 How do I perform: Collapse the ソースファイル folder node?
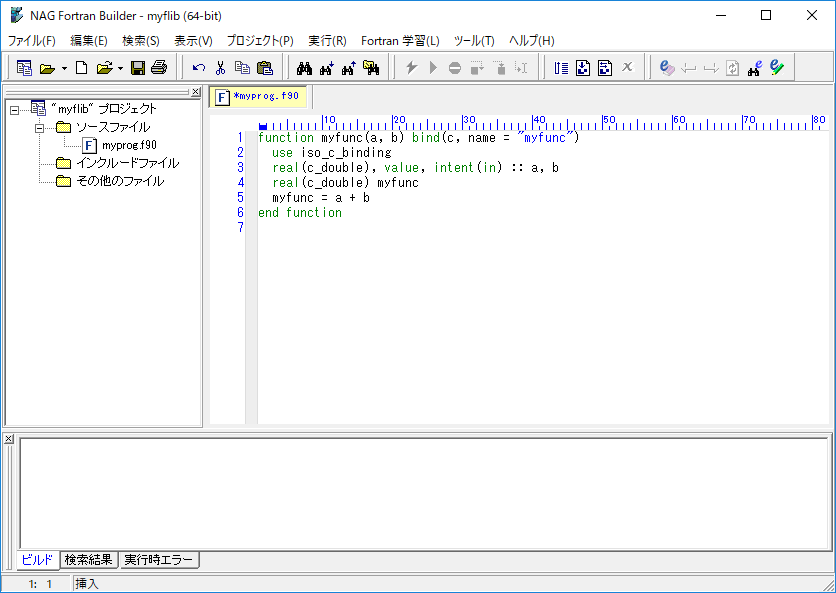39,128
